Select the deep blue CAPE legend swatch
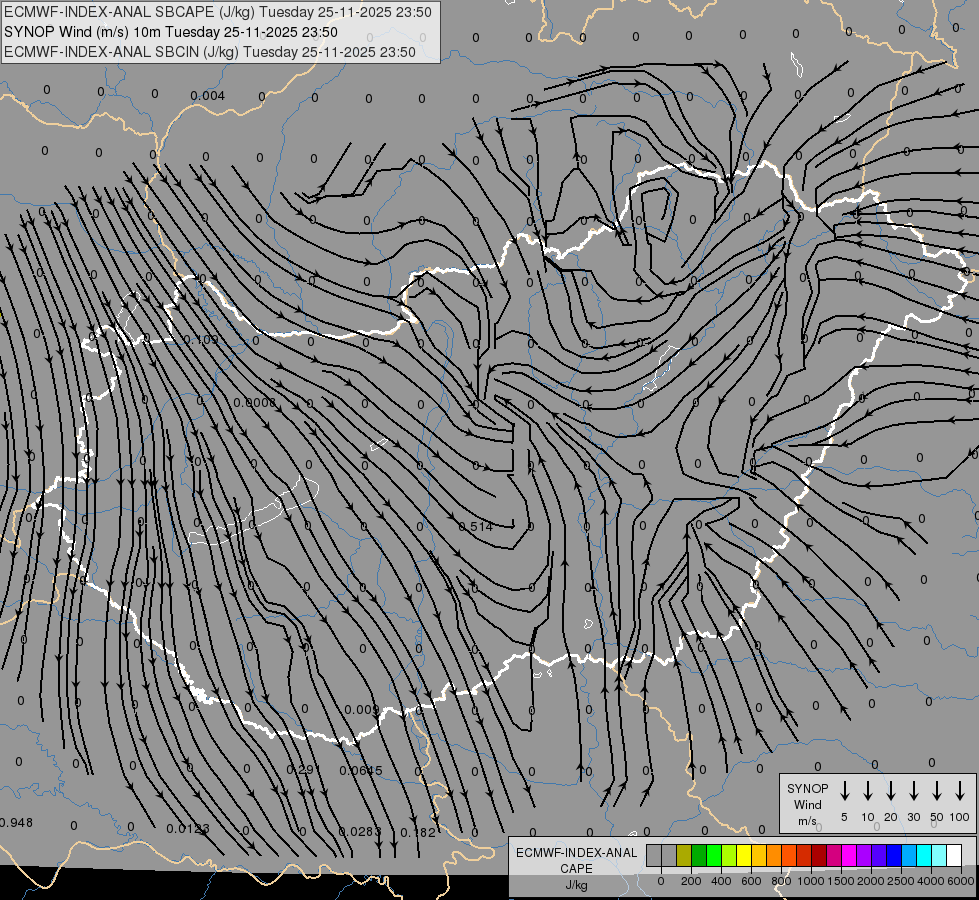 pyautogui.click(x=894, y=855)
